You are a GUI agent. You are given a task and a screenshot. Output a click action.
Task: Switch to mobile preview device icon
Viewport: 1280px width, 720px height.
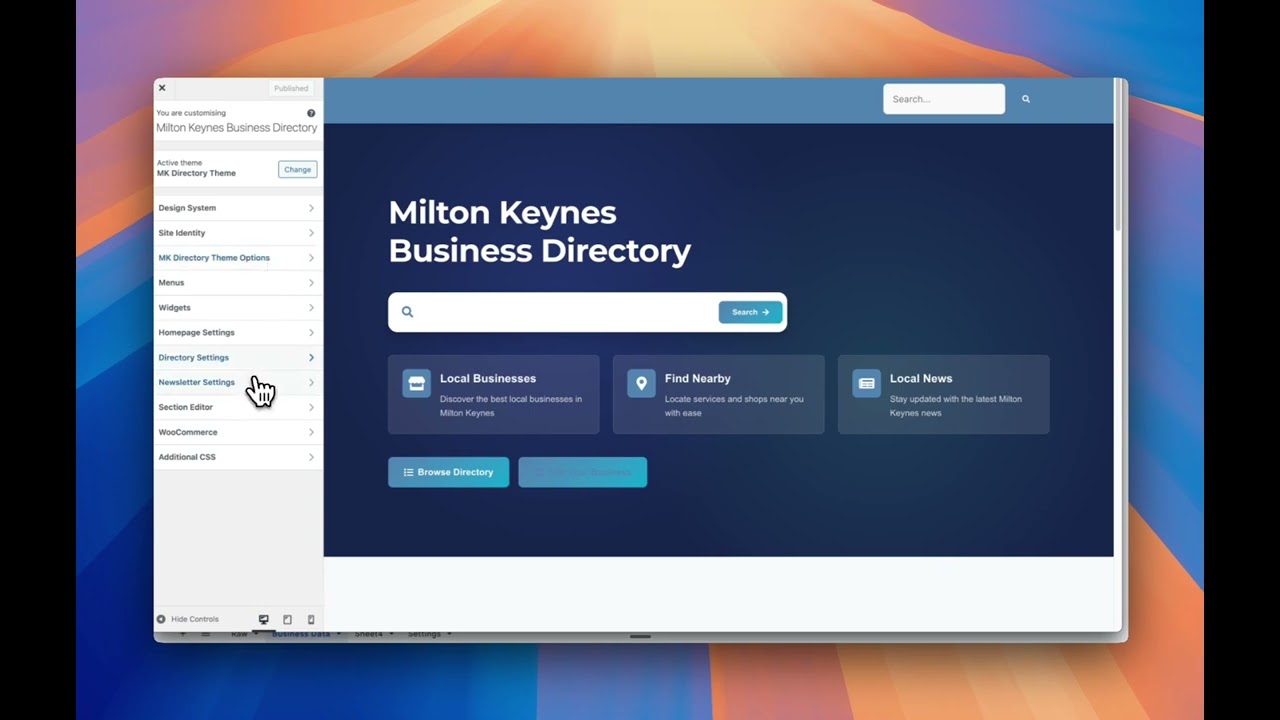pyautogui.click(x=311, y=620)
